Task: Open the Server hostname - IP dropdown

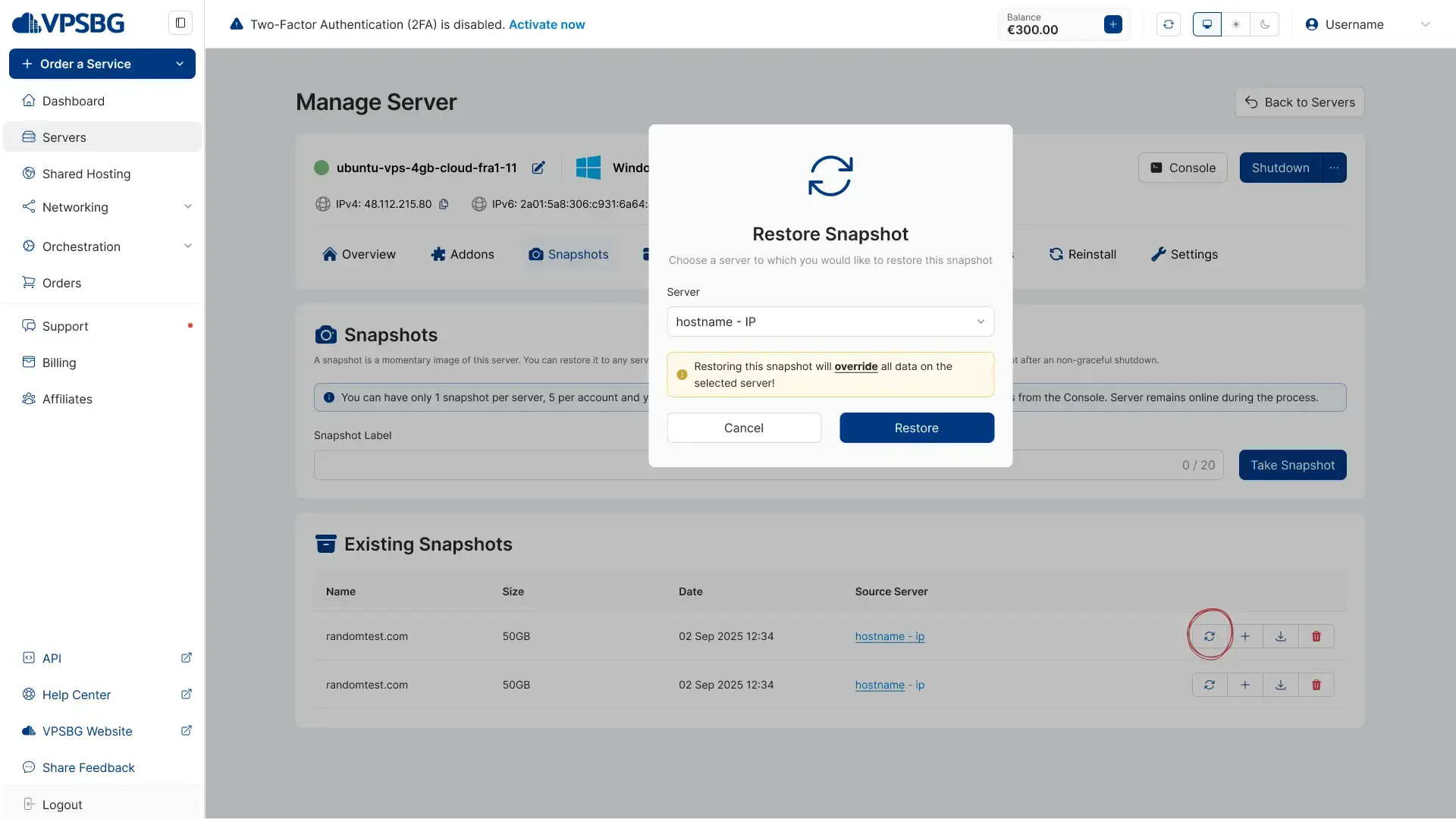Action: (830, 322)
